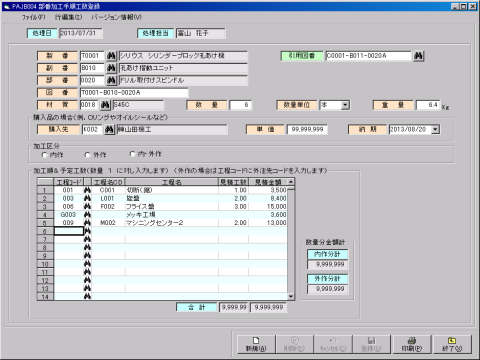Open the バージョン情報 menu
The image size is (480, 360).
116,17
